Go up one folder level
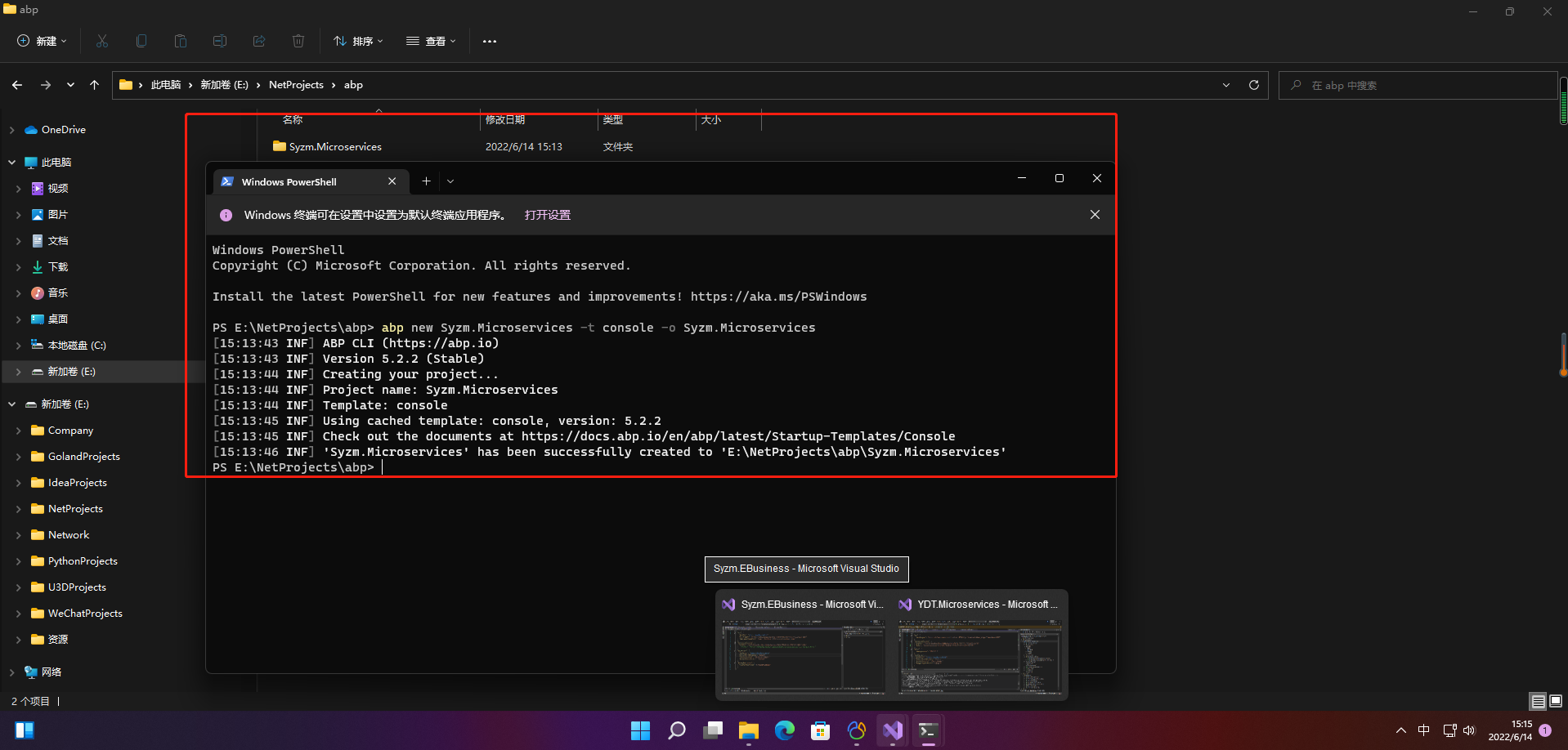The width and height of the screenshot is (1568, 750). pyautogui.click(x=94, y=85)
